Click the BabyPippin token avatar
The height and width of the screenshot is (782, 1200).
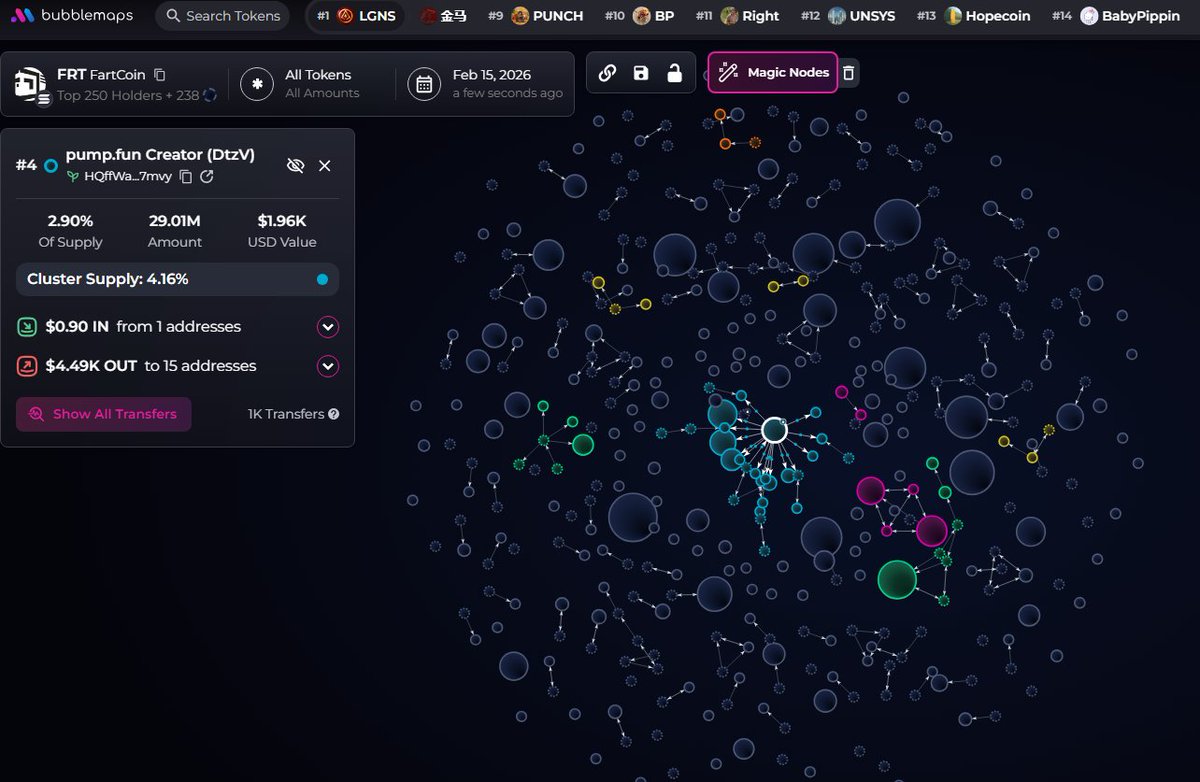(x=1088, y=16)
